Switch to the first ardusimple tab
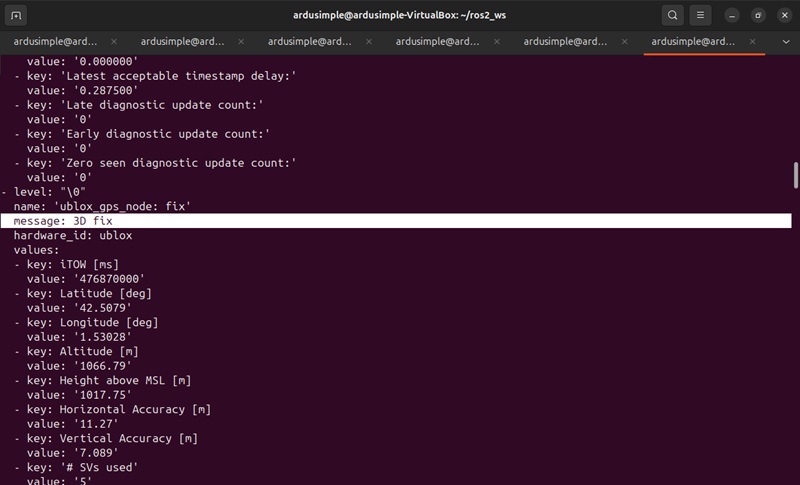The image size is (800, 485). [55, 42]
